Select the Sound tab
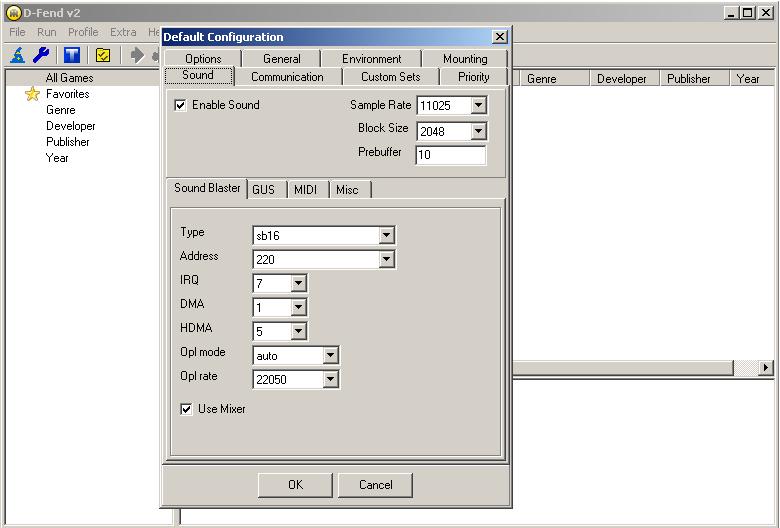The image size is (780, 528). [198, 75]
